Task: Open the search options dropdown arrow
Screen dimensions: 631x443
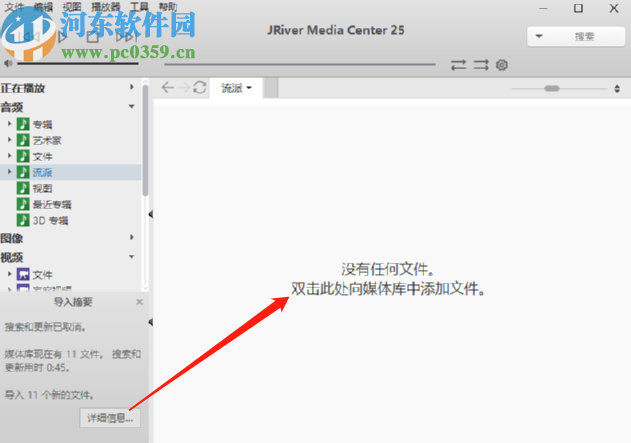Action: [x=539, y=37]
